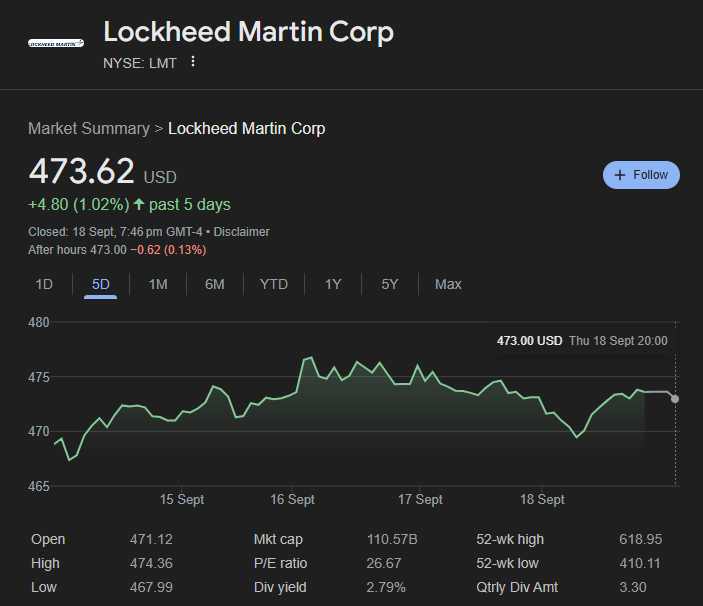Click the Qtrly Div Amt label

tap(517, 587)
